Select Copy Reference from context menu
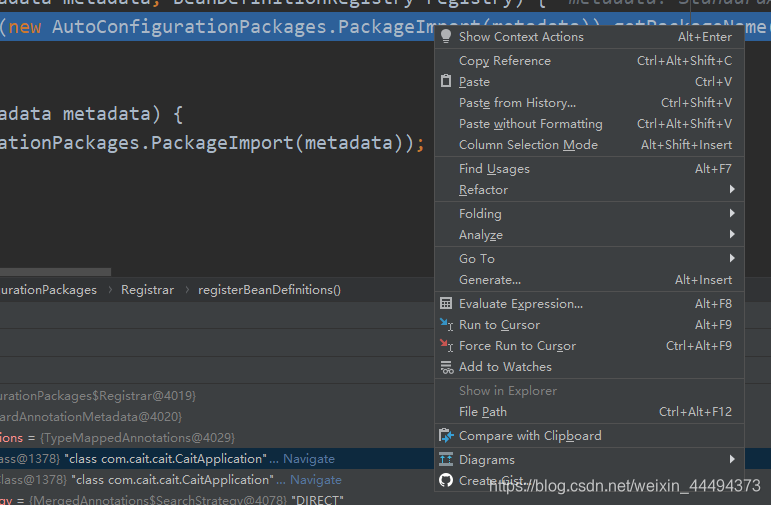Image resolution: width=771 pixels, height=505 pixels. [x=589, y=60]
